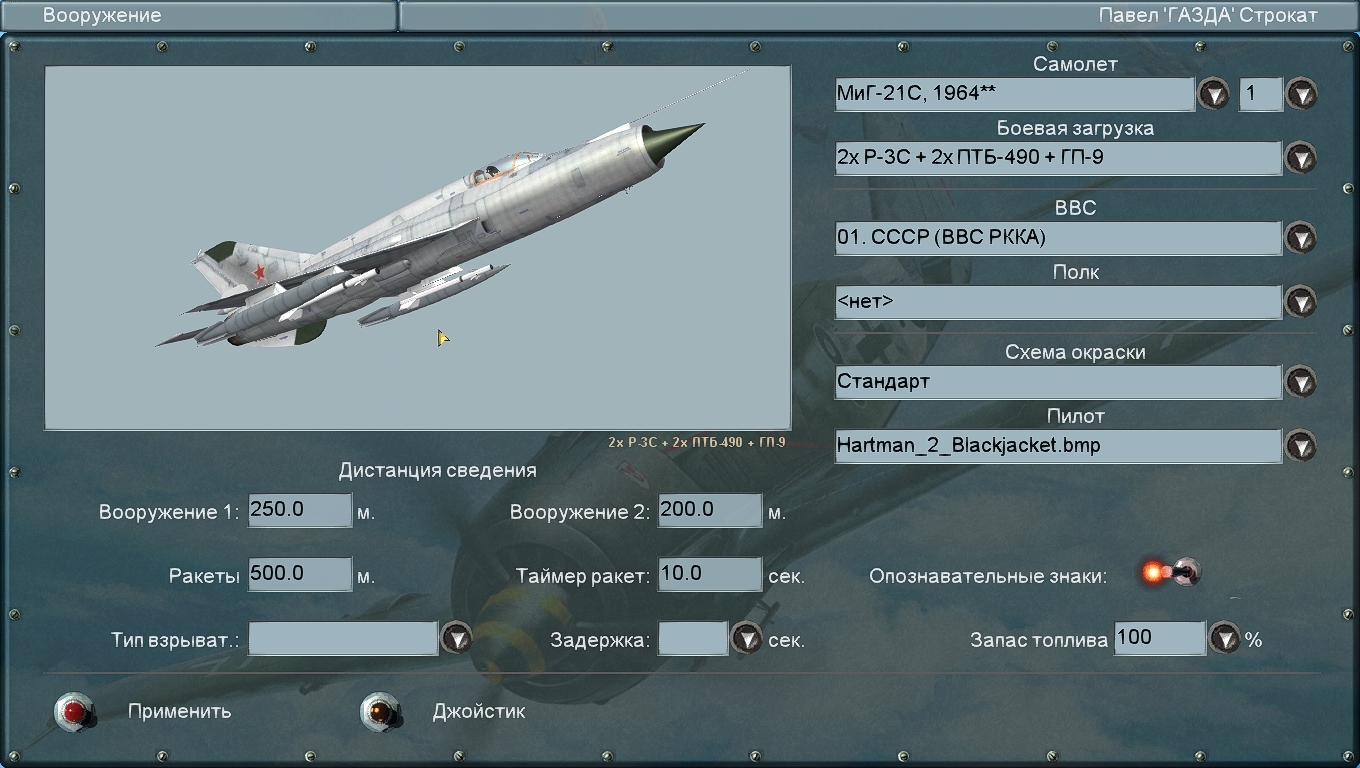The height and width of the screenshot is (768, 1360).
Task: Click the Таймер ракет input field
Action: pyautogui.click(x=710, y=574)
